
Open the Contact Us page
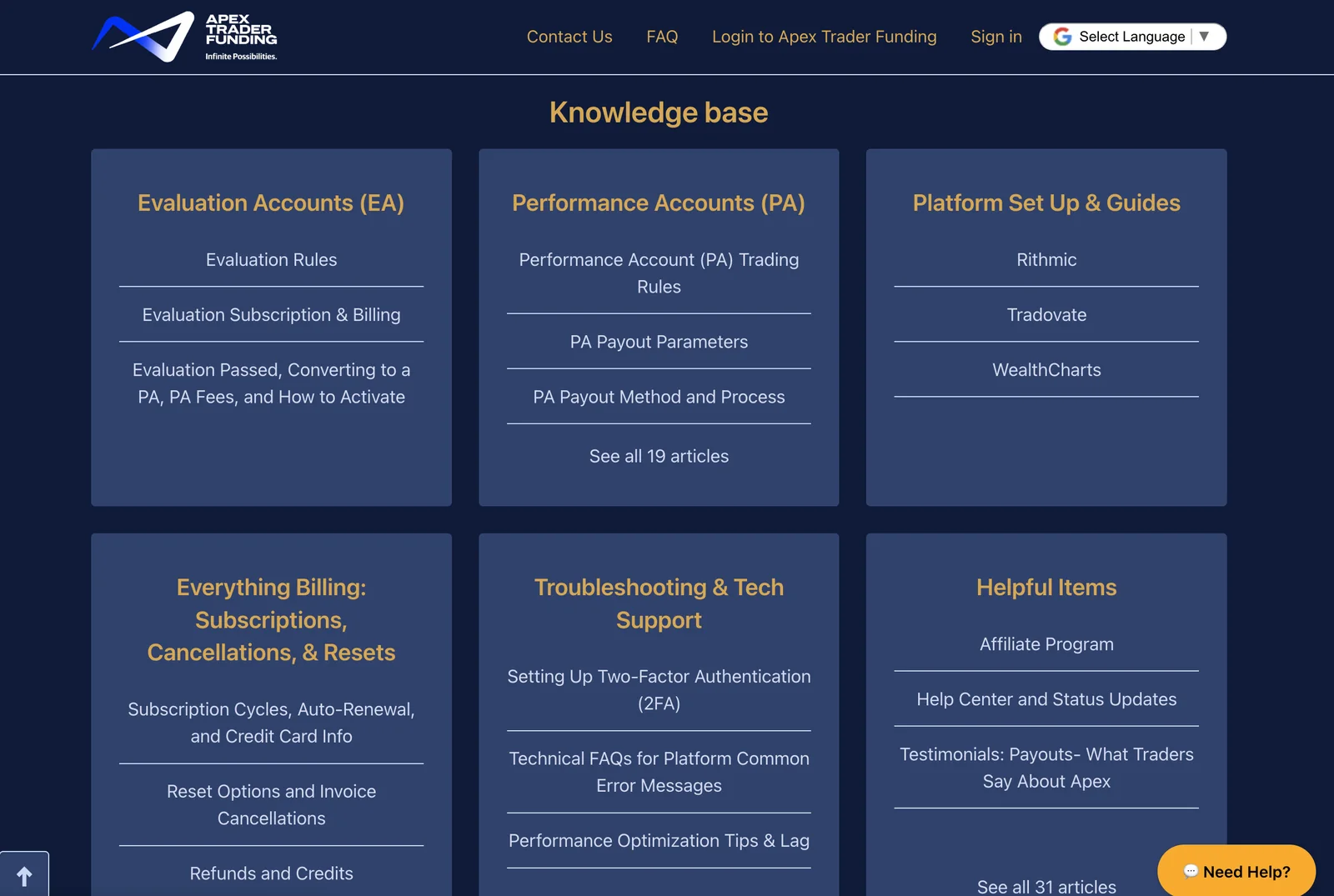coord(569,37)
